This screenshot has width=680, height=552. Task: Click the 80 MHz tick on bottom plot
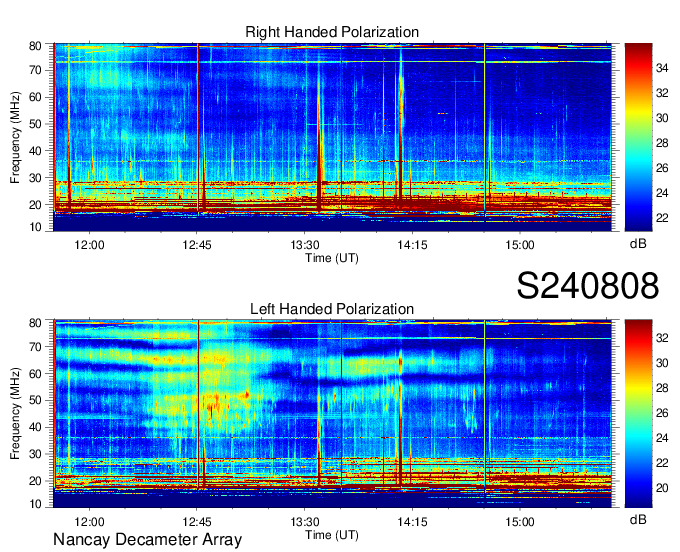click(x=35, y=323)
